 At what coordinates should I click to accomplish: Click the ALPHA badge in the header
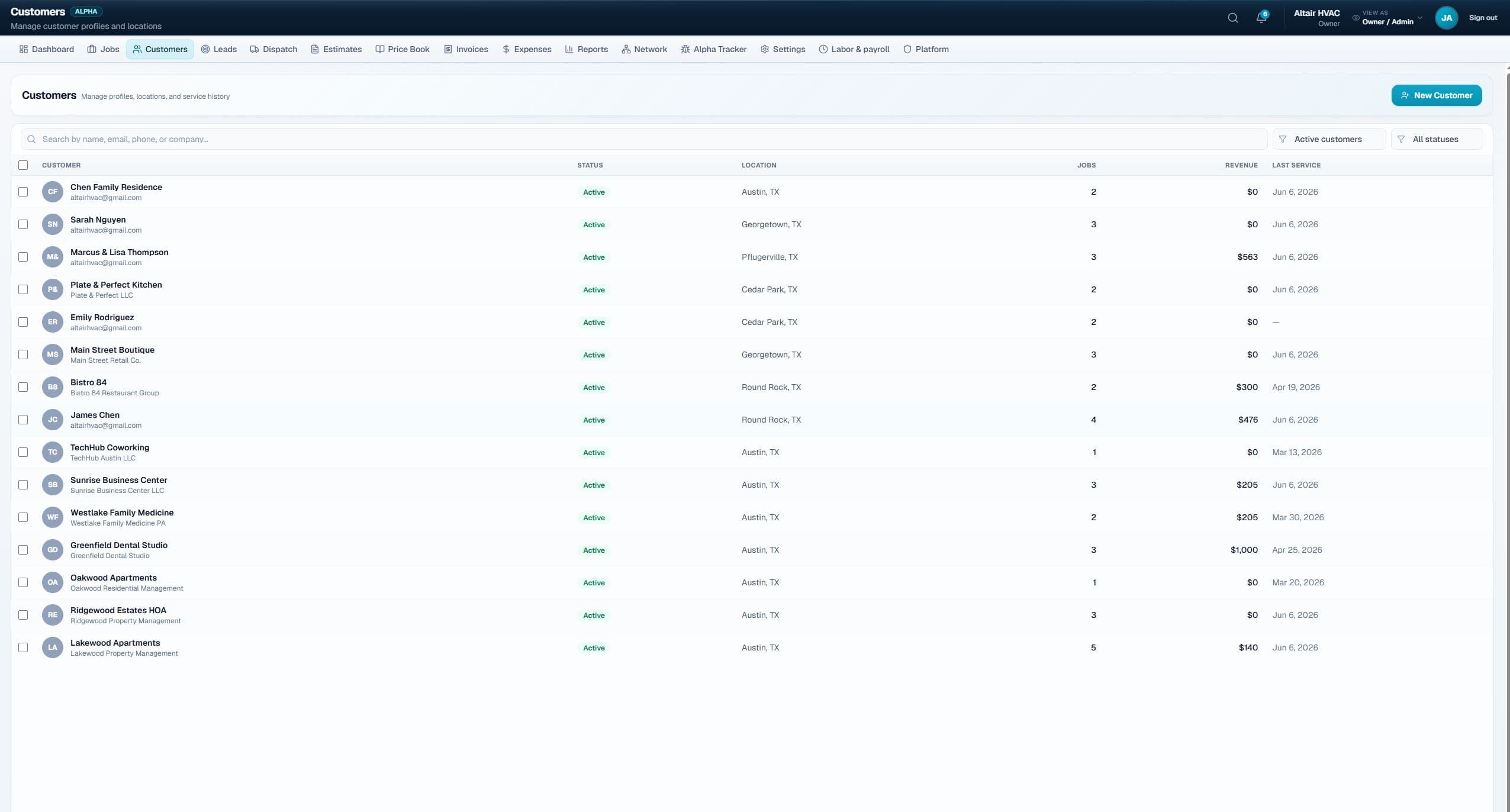(86, 11)
